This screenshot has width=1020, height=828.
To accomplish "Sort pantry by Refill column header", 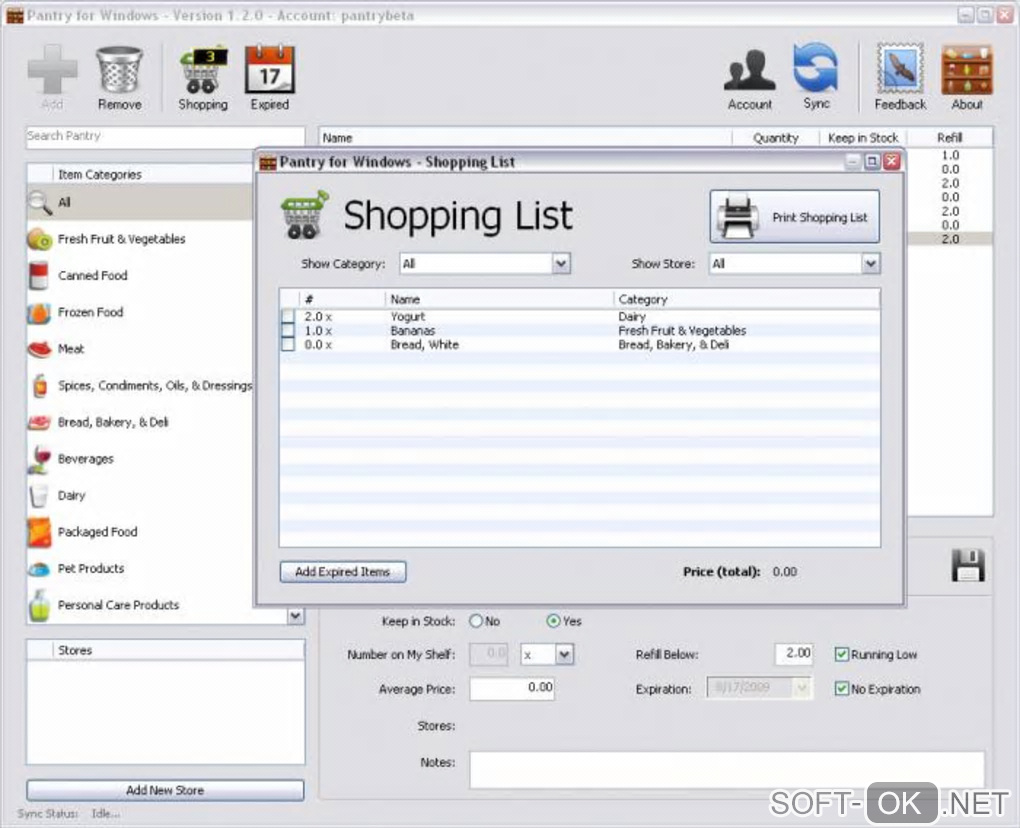I will (950, 138).
